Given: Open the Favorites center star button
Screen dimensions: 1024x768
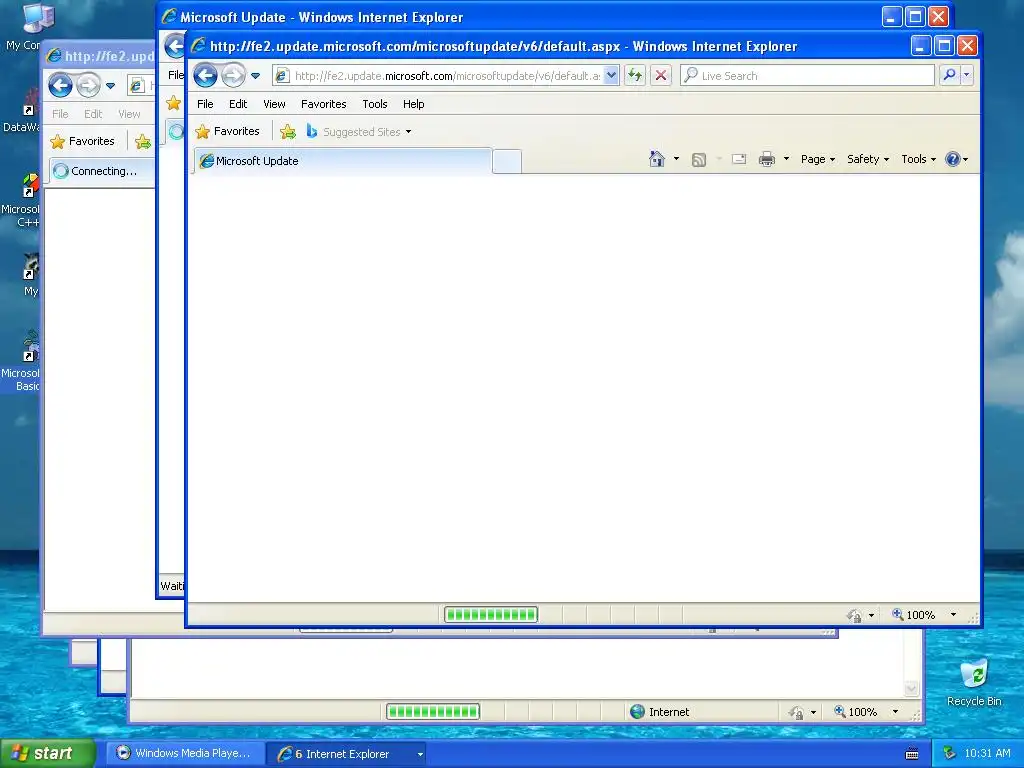Looking at the screenshot, I should [x=227, y=131].
